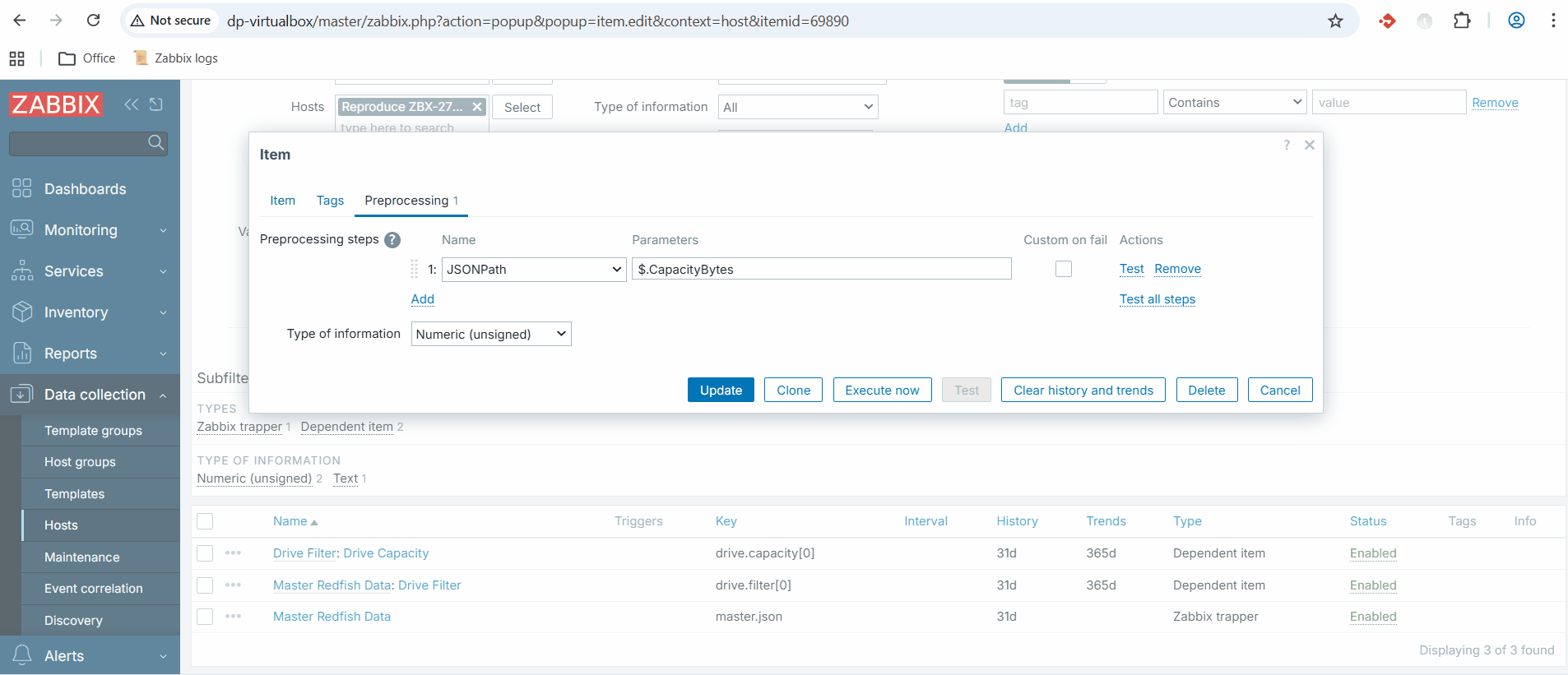Screen dimensions: 1568x675
Task: Open the preprocessing steps help icon
Action: tap(392, 240)
